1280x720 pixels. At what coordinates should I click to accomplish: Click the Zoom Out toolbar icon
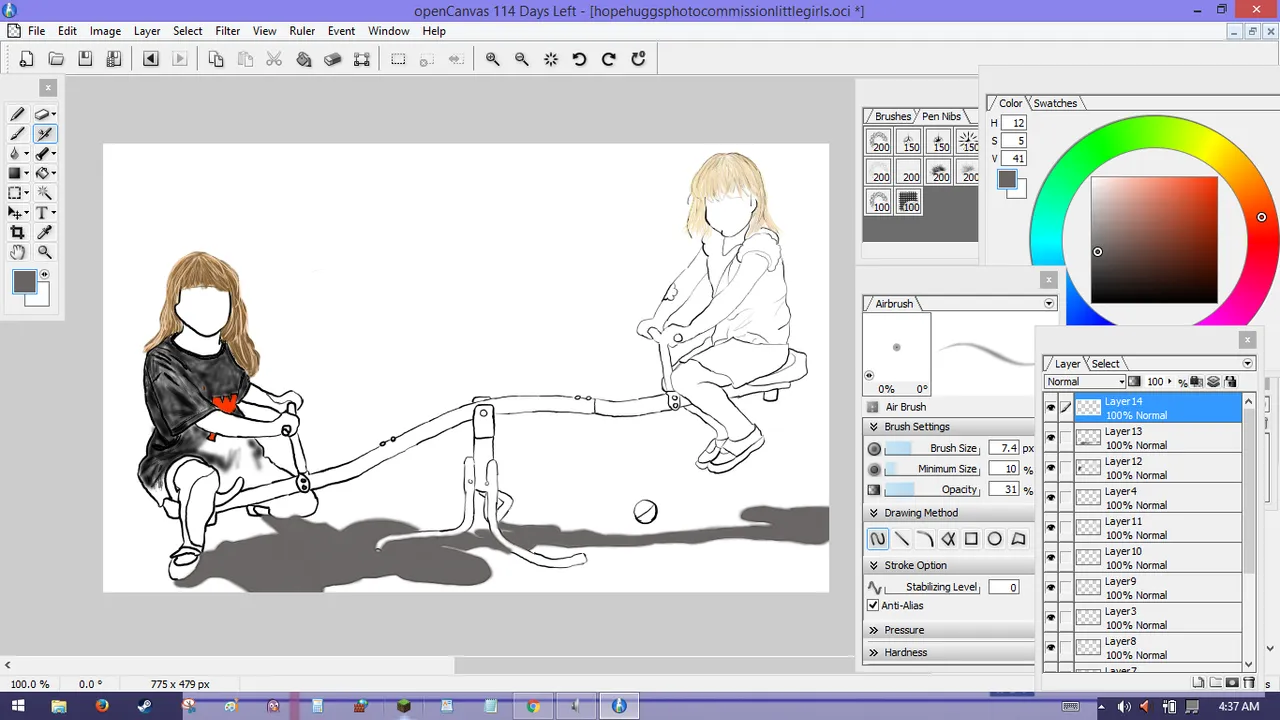click(521, 59)
